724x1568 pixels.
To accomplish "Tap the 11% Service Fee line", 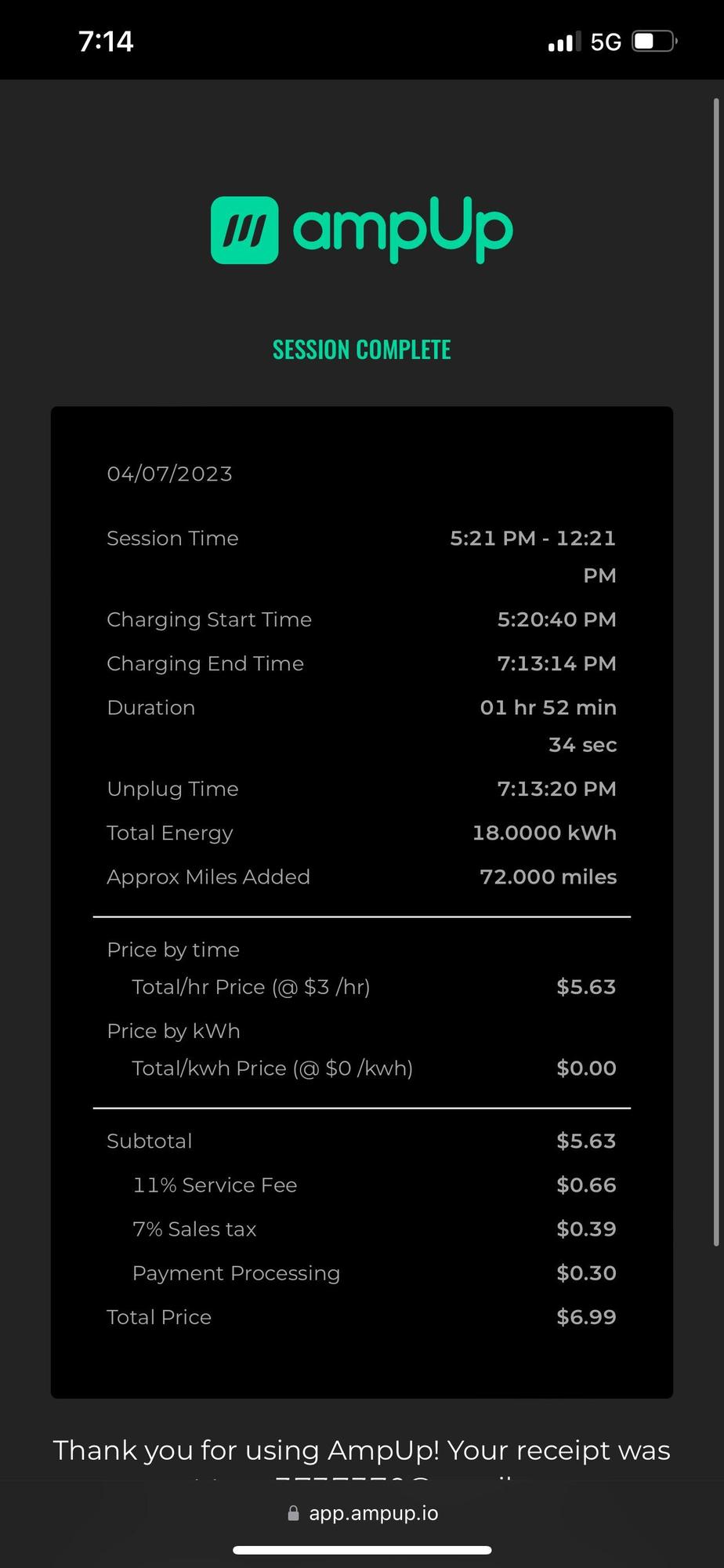I will pos(215,1185).
